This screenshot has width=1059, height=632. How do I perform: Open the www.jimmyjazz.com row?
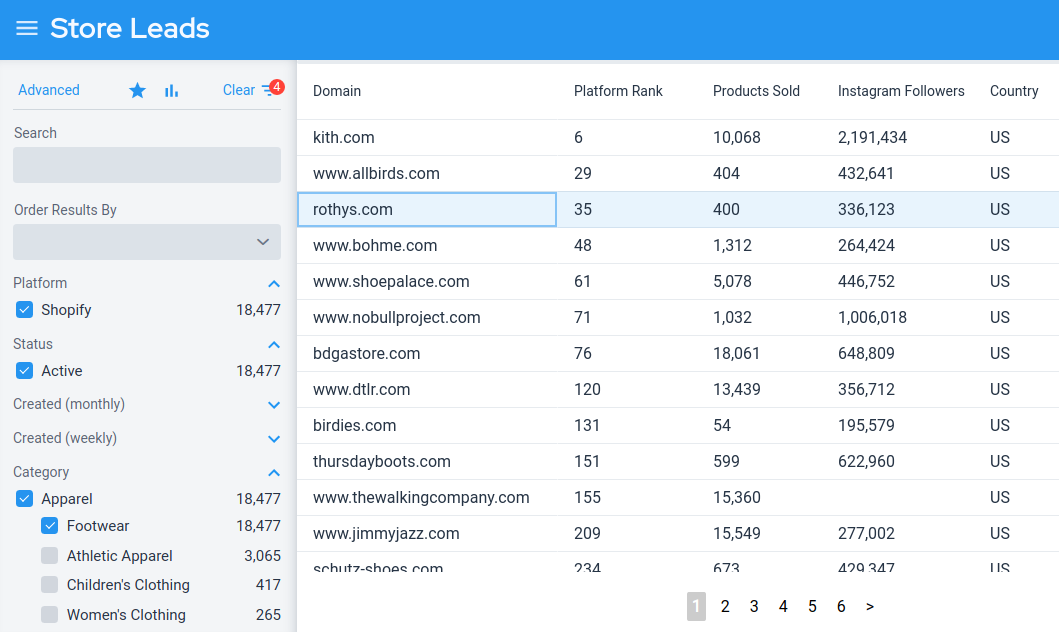[678, 533]
